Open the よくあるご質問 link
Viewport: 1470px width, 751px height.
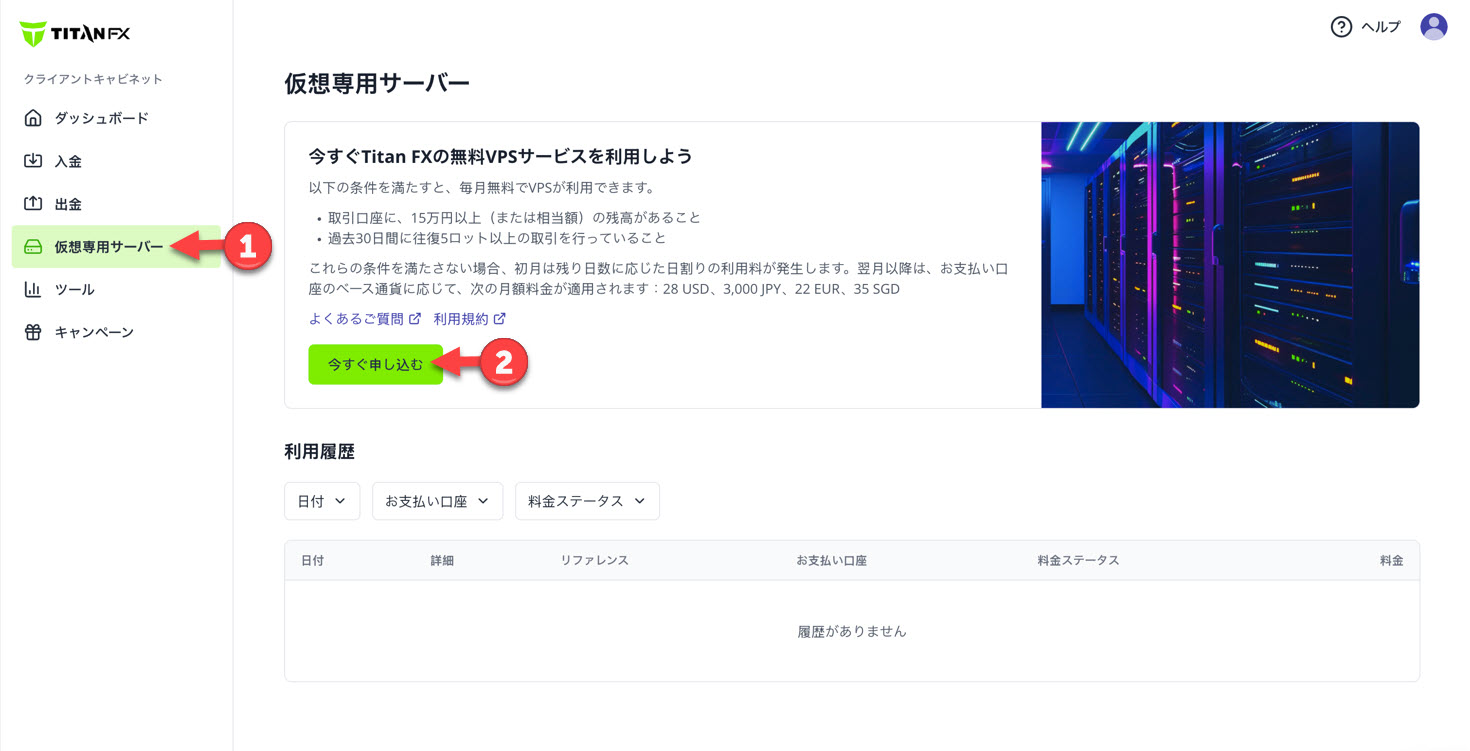[x=357, y=319]
